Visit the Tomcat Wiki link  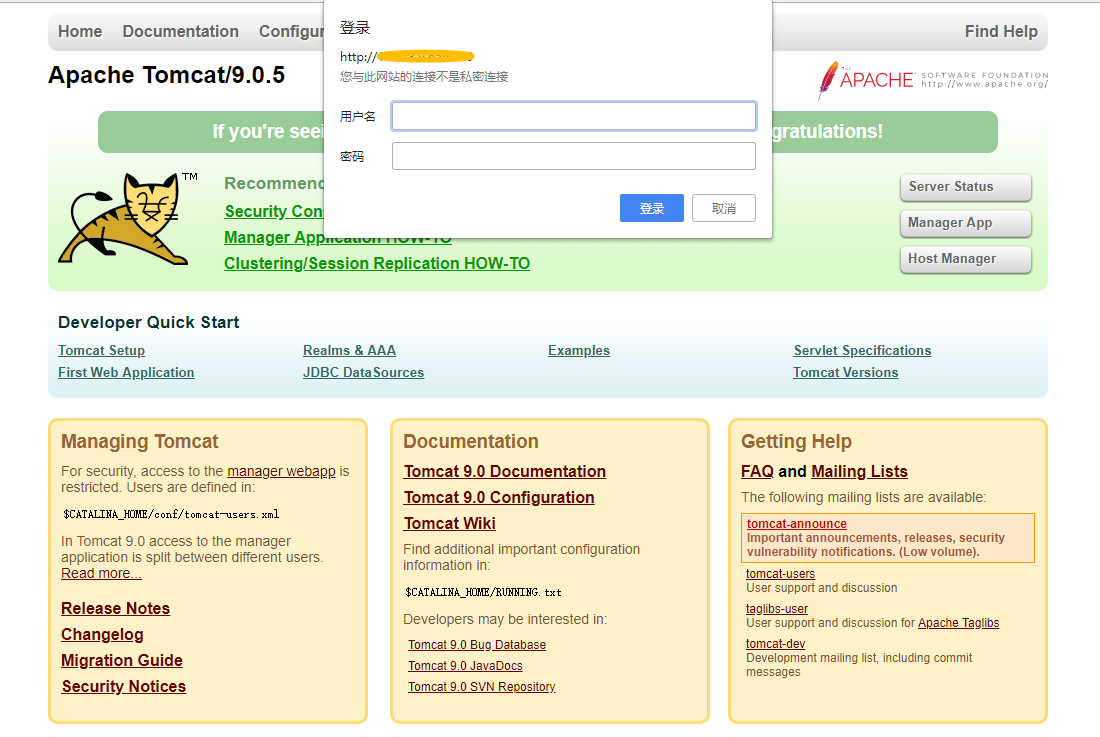click(x=450, y=524)
